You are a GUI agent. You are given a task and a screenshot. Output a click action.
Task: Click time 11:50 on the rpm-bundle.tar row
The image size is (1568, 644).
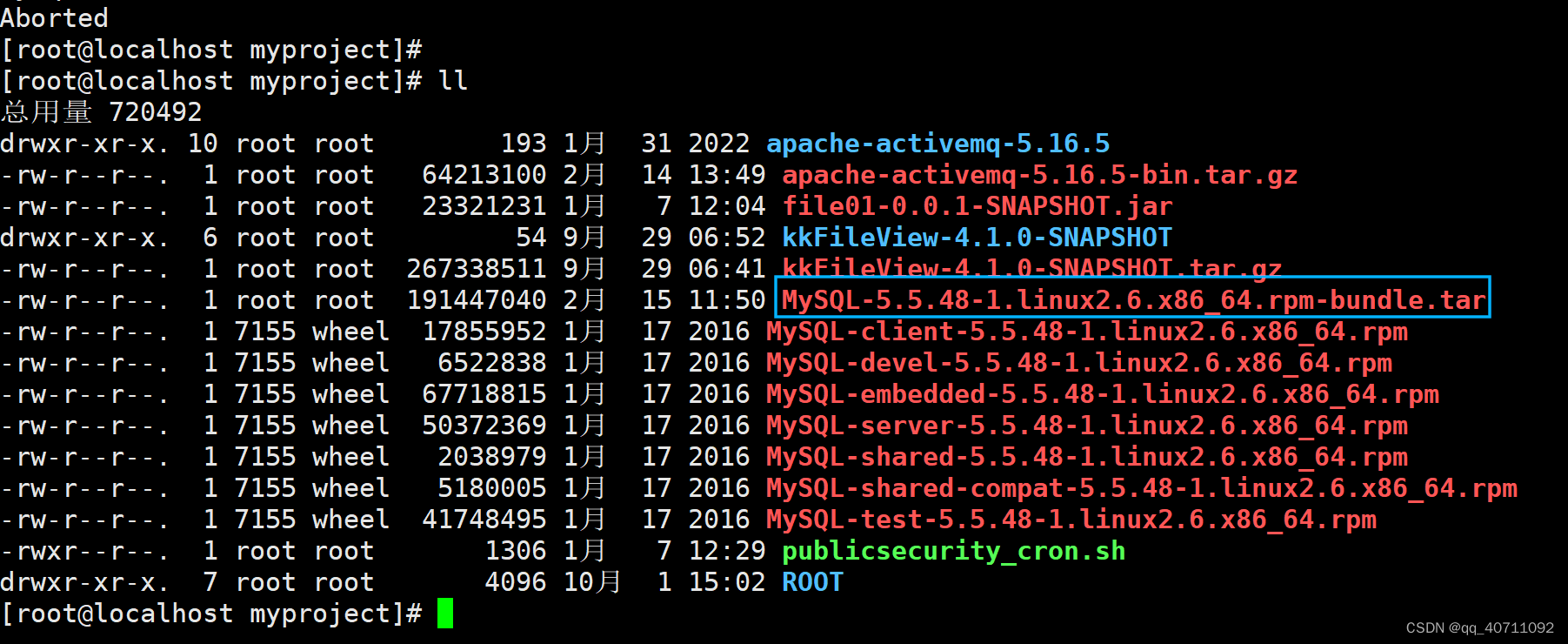[x=727, y=300]
